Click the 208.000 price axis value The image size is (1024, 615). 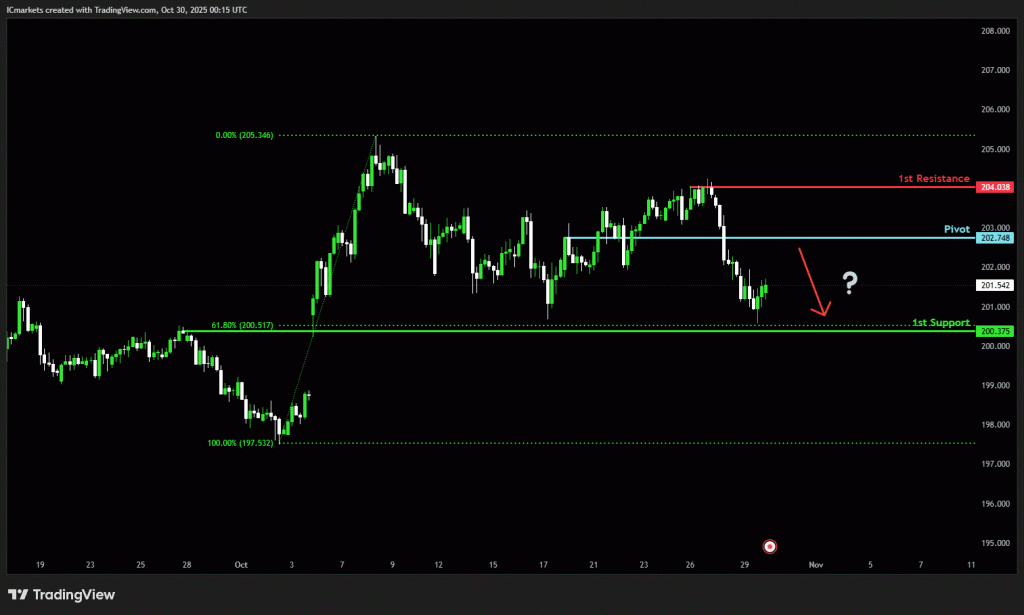[x=993, y=31]
